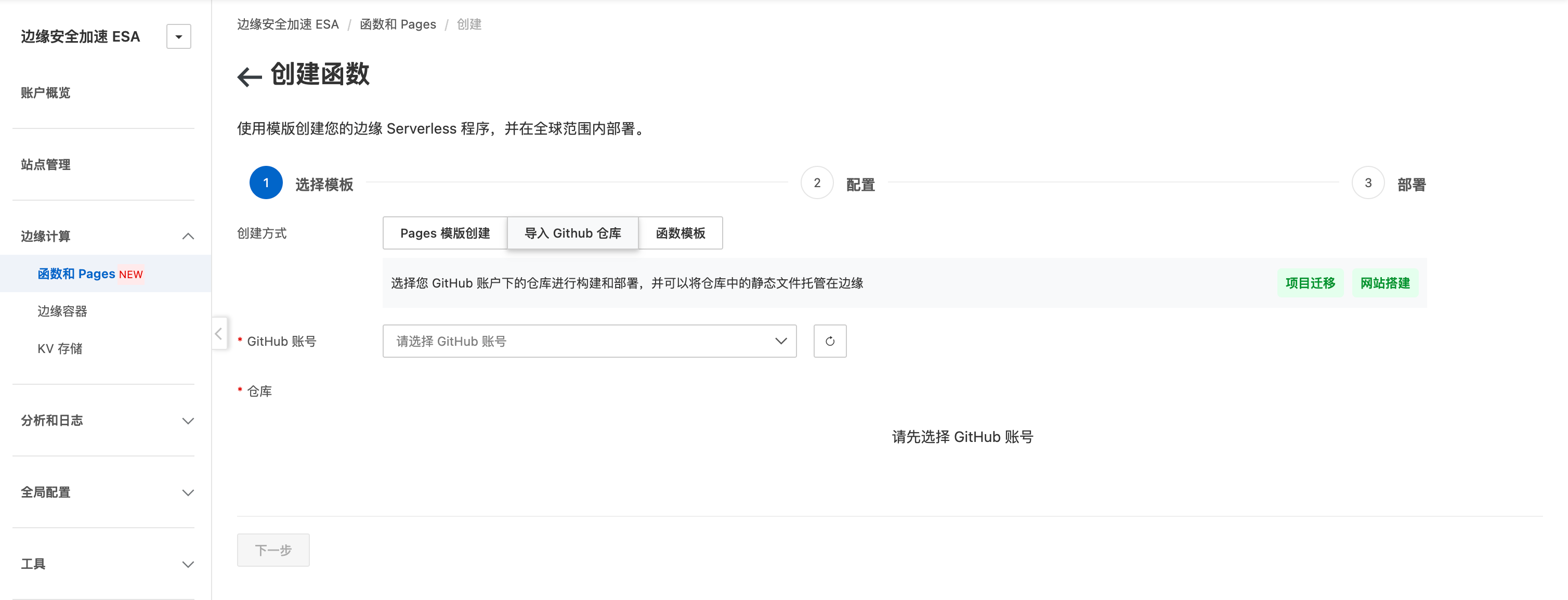Open KV 存储 in the sidebar
The width and height of the screenshot is (1568, 600).
[x=60, y=349]
